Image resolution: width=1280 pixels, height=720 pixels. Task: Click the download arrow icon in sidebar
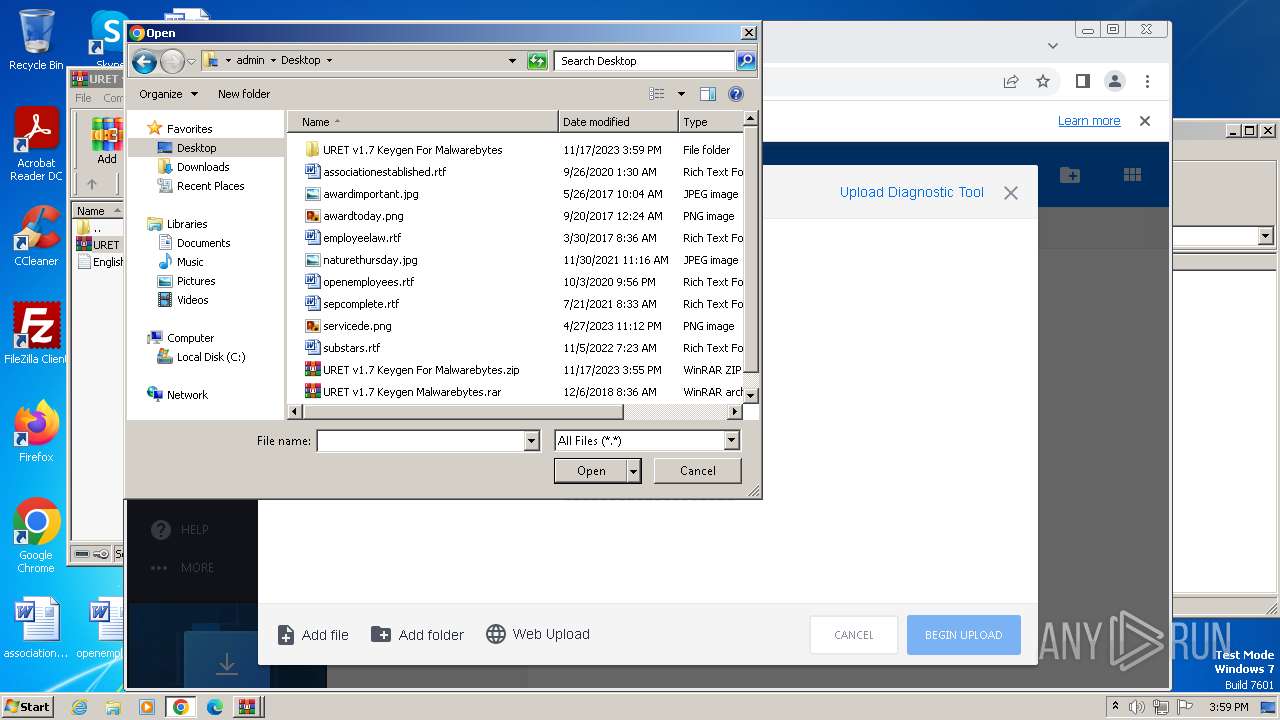[x=227, y=663]
